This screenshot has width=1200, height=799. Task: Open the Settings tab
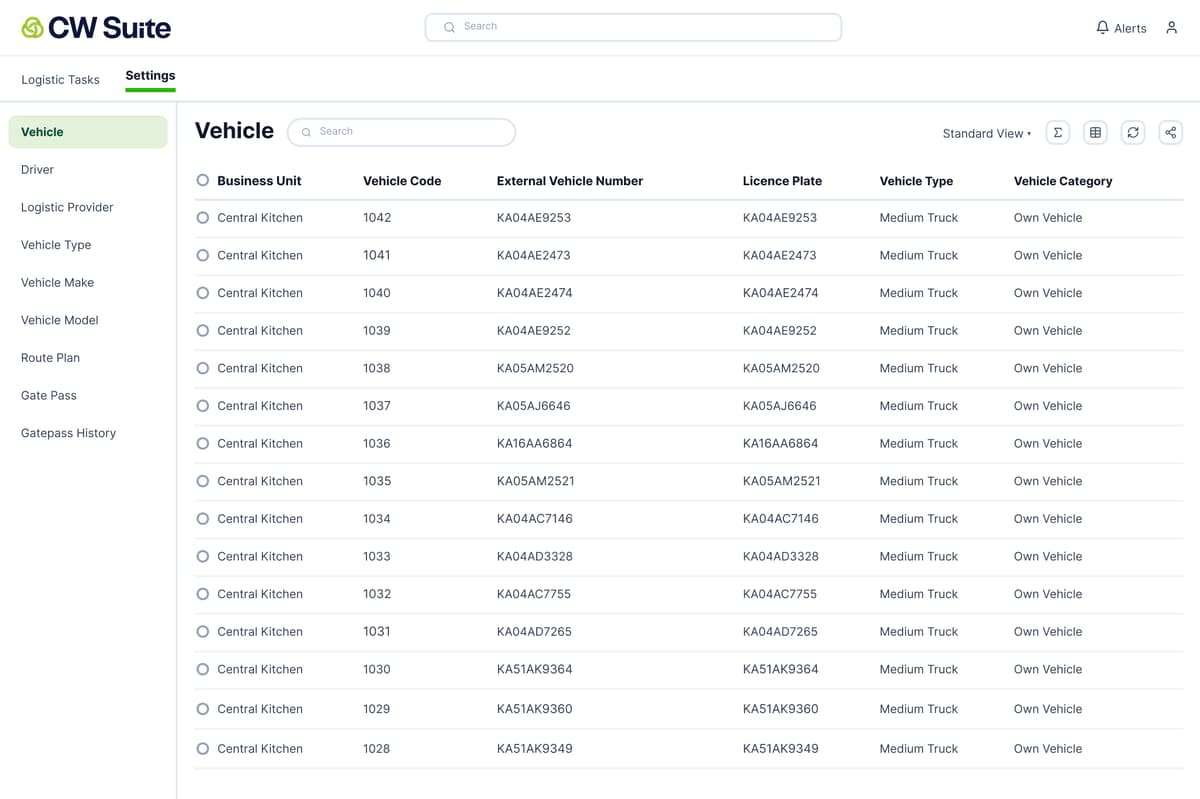coord(150,76)
